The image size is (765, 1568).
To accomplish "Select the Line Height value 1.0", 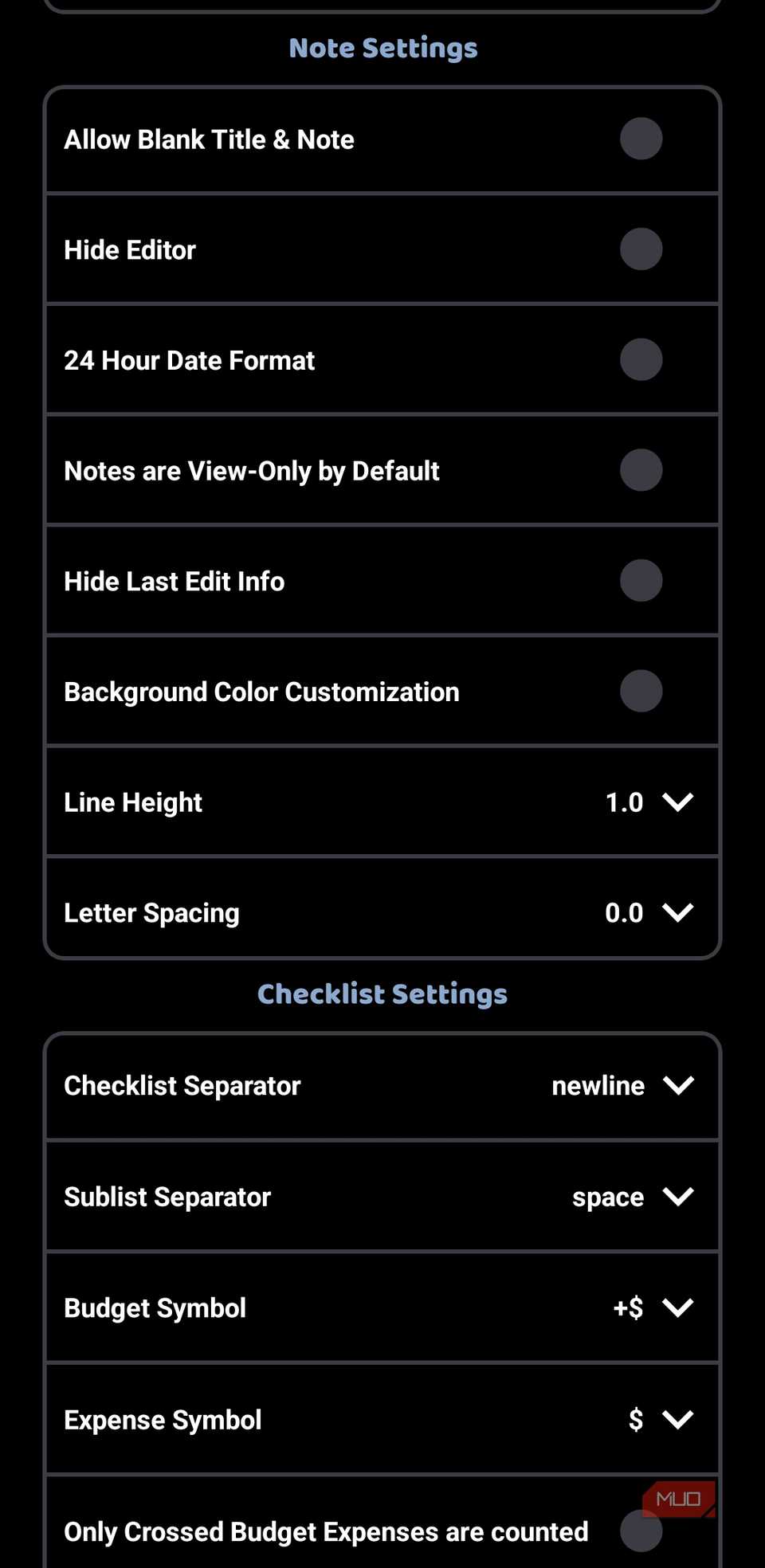I will (624, 802).
